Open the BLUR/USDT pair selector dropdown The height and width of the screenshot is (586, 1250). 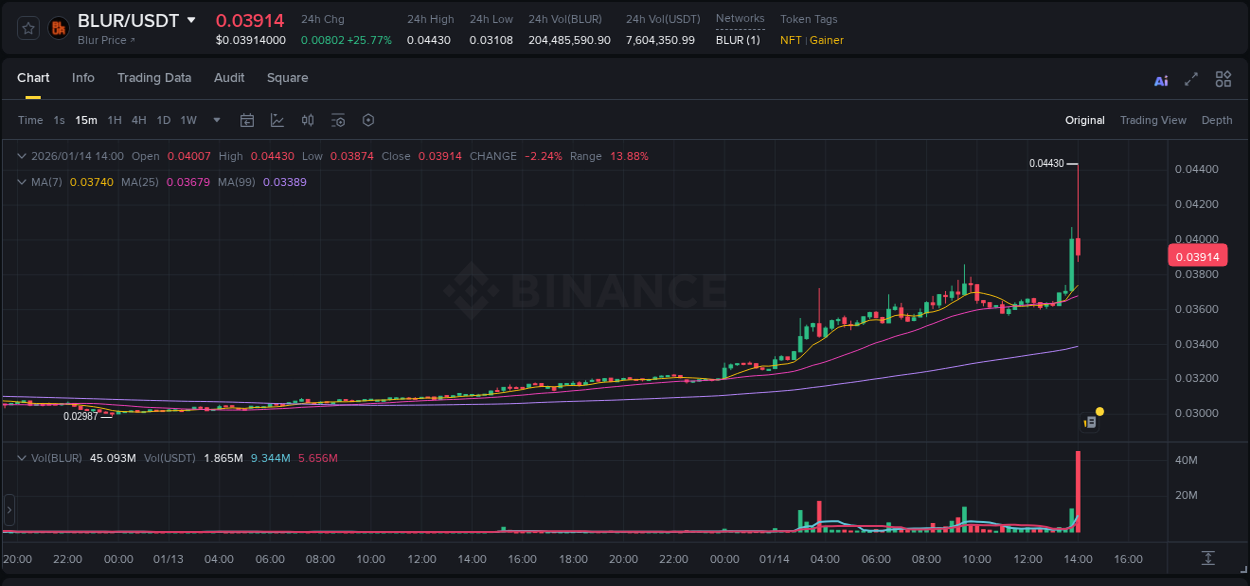(x=192, y=20)
